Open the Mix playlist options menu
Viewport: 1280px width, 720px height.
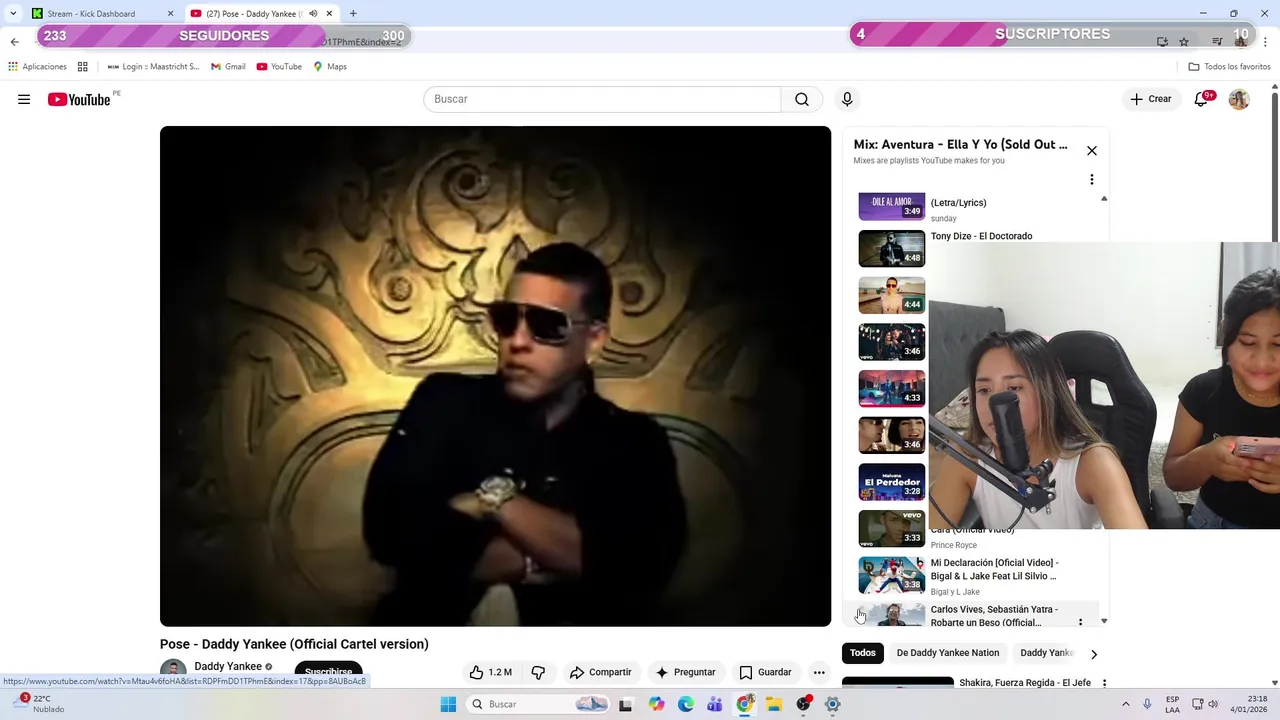(x=1092, y=180)
